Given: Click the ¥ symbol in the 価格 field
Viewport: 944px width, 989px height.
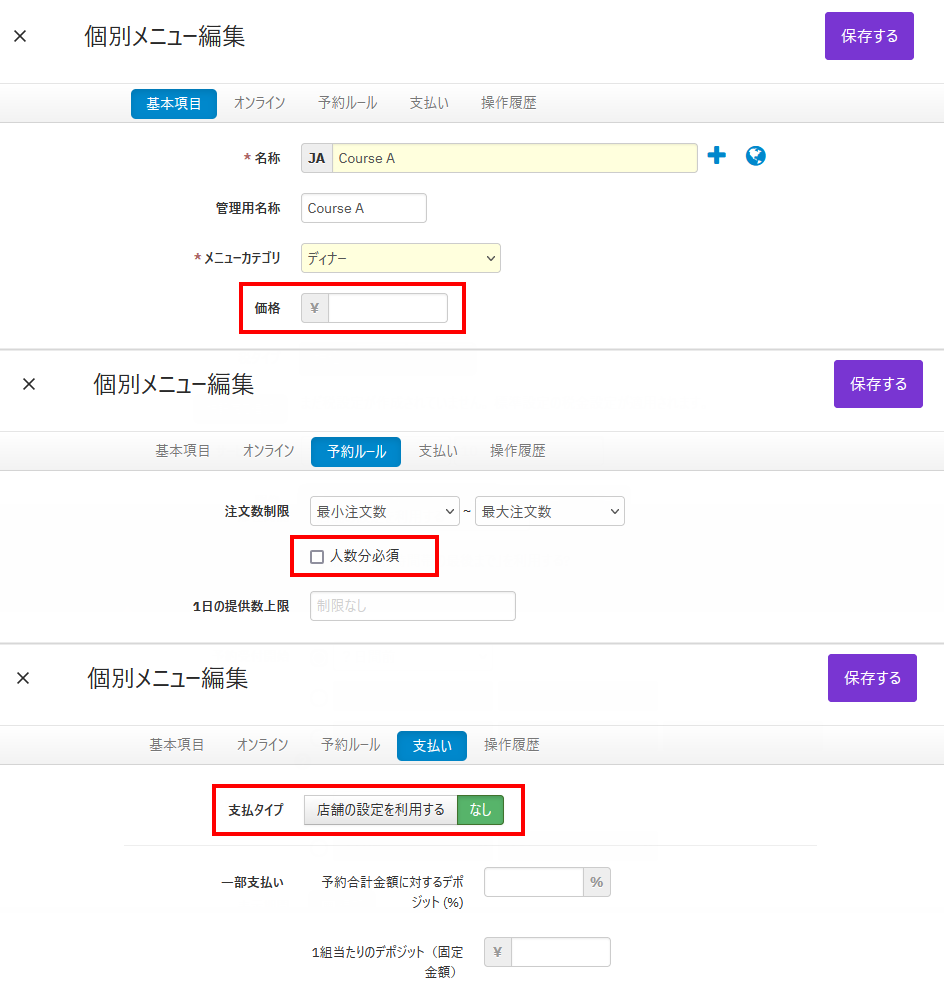Looking at the screenshot, I should point(315,308).
